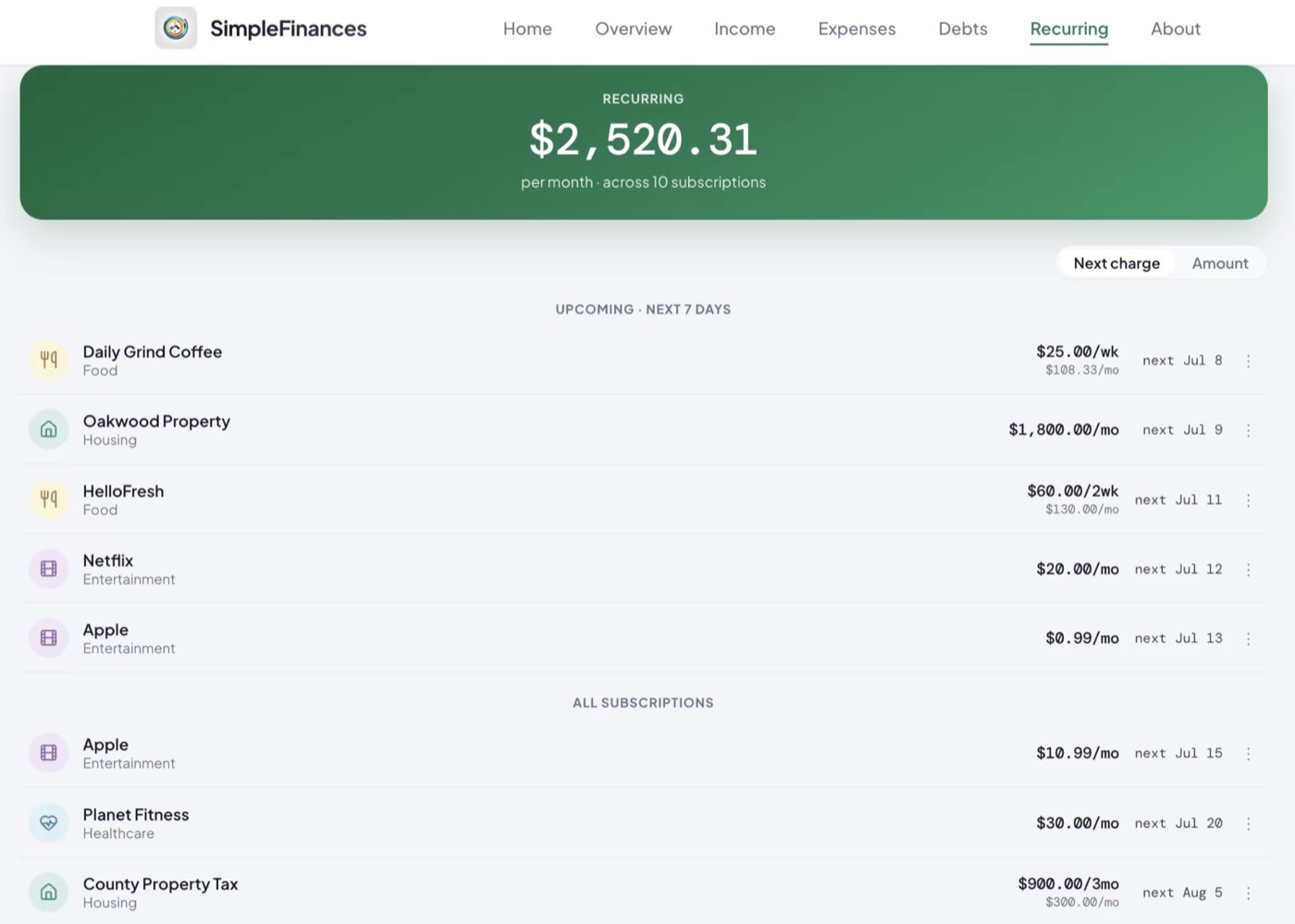
Task: Switch sorting to Amount
Action: (1220, 263)
